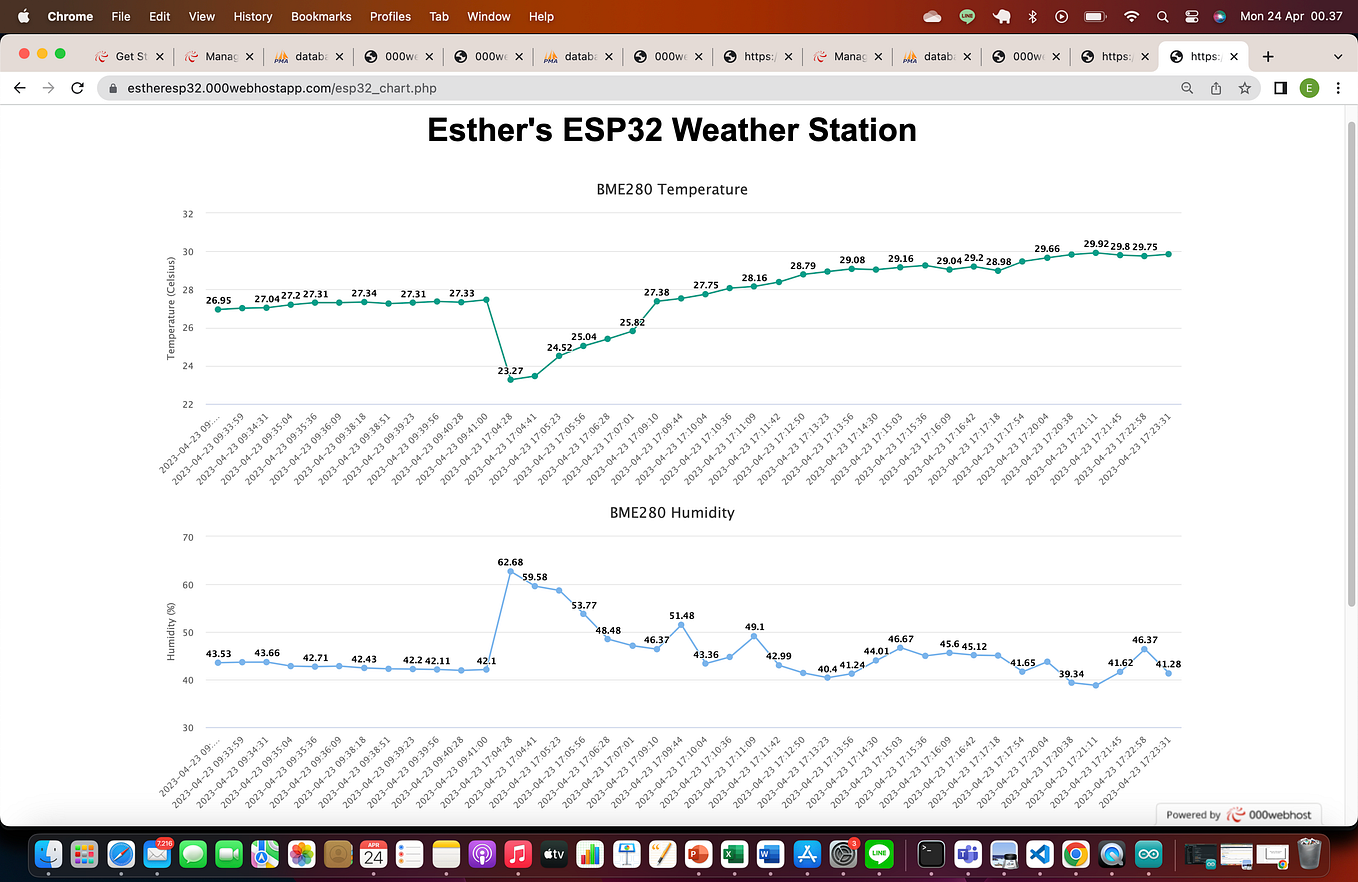Screen dimensions: 1358x882
Task: Navigate back using the back arrow
Action: [x=19, y=88]
